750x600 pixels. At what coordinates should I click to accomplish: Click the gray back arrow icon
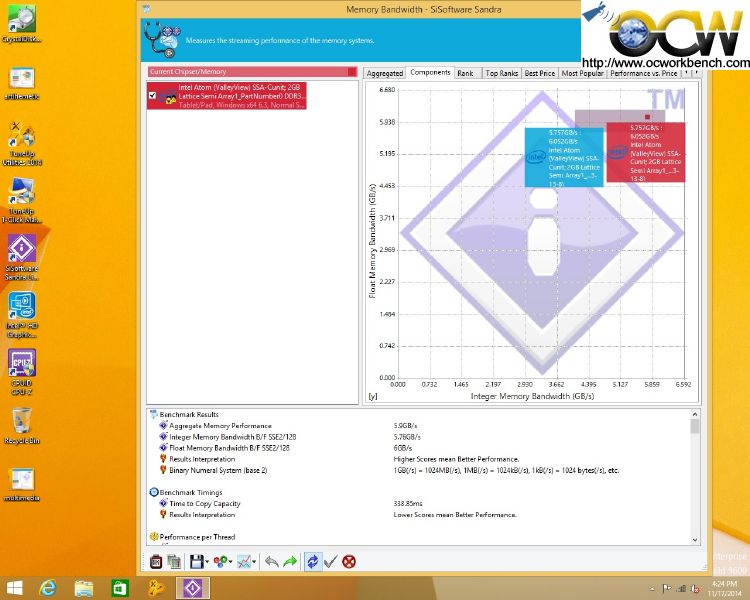tap(272, 561)
